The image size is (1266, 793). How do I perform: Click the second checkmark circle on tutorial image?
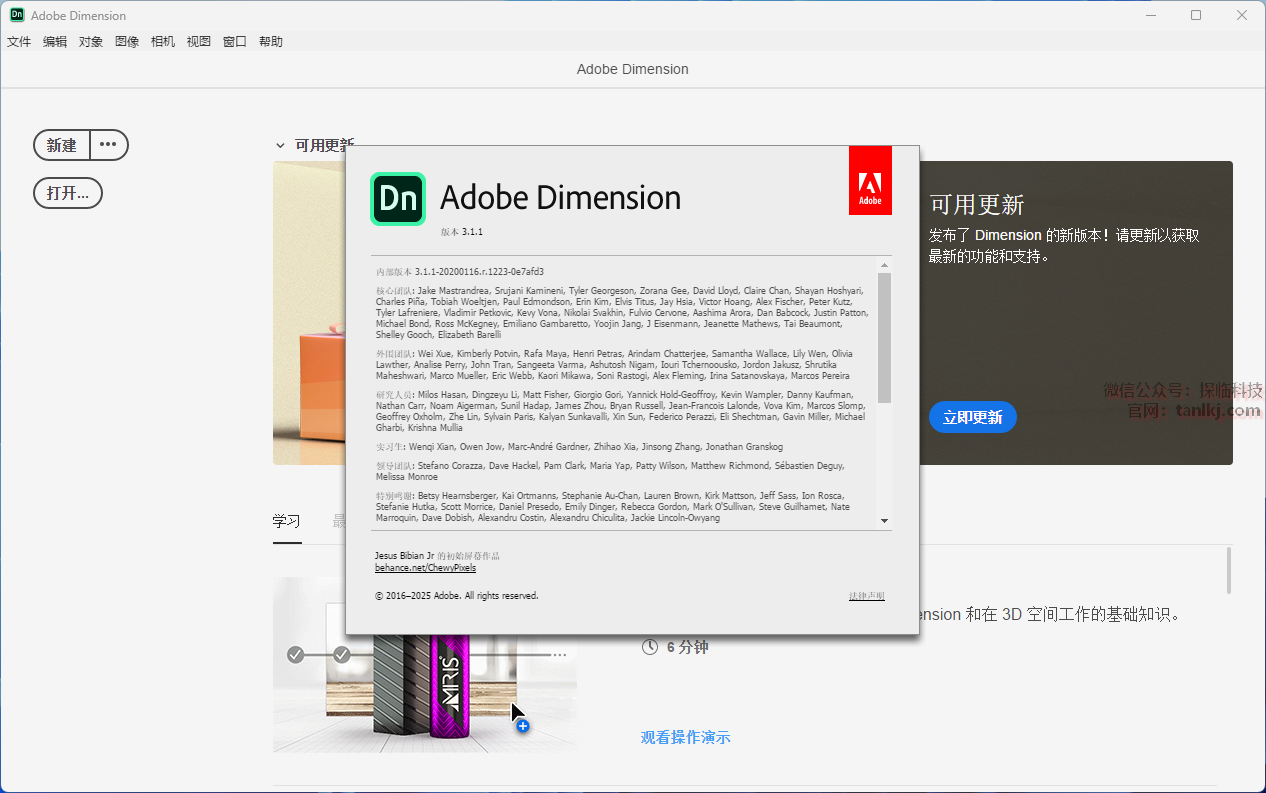(342, 655)
